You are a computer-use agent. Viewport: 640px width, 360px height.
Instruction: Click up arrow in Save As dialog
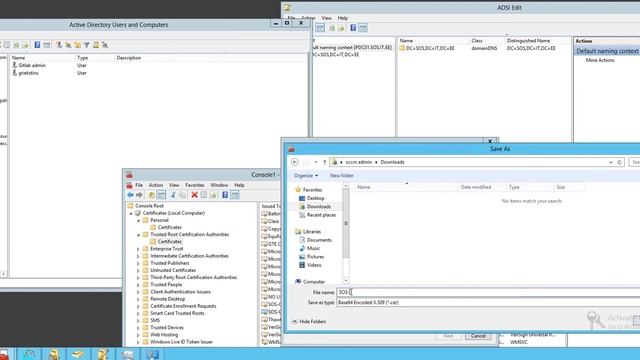coord(324,162)
